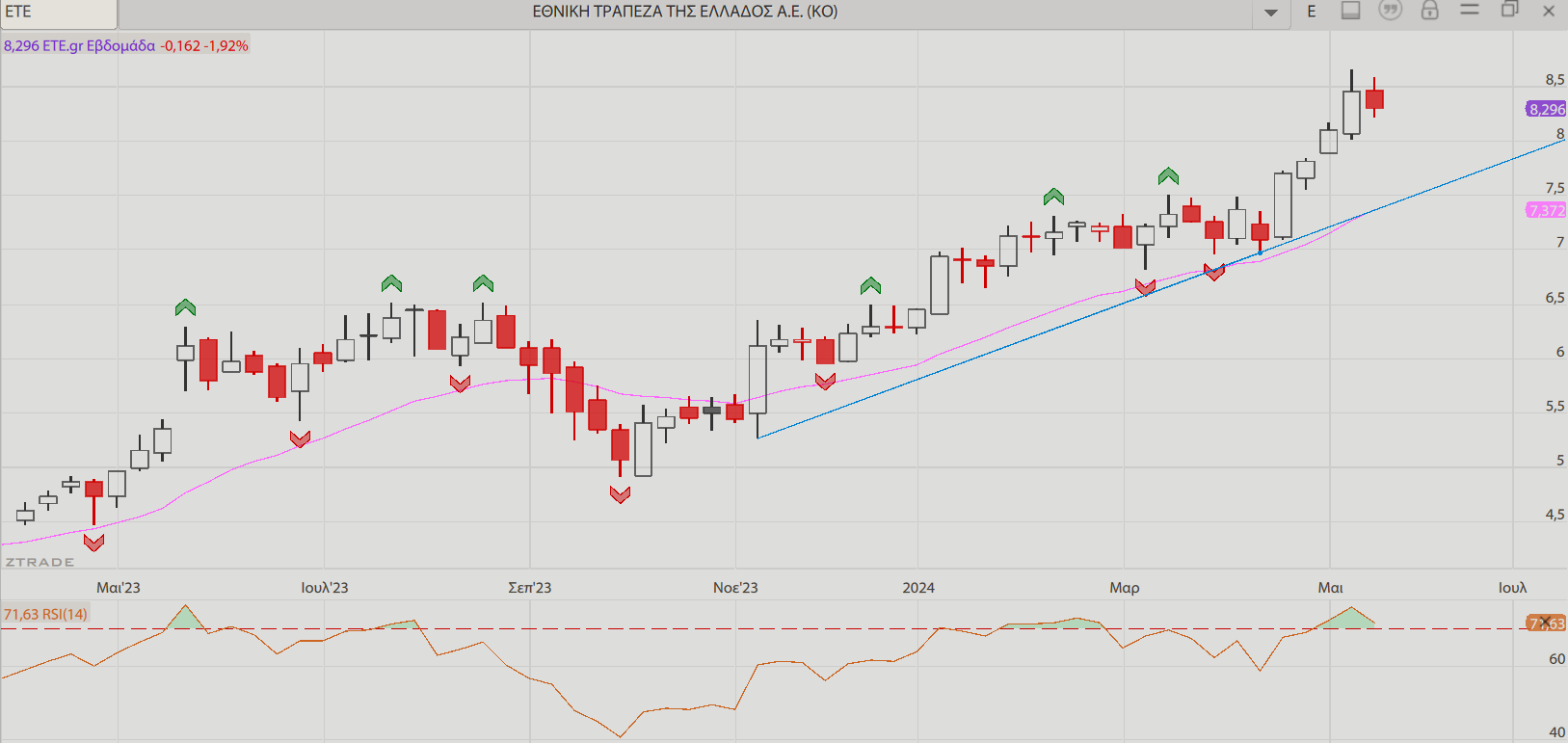Close the RSI panel using its X

[1546, 623]
